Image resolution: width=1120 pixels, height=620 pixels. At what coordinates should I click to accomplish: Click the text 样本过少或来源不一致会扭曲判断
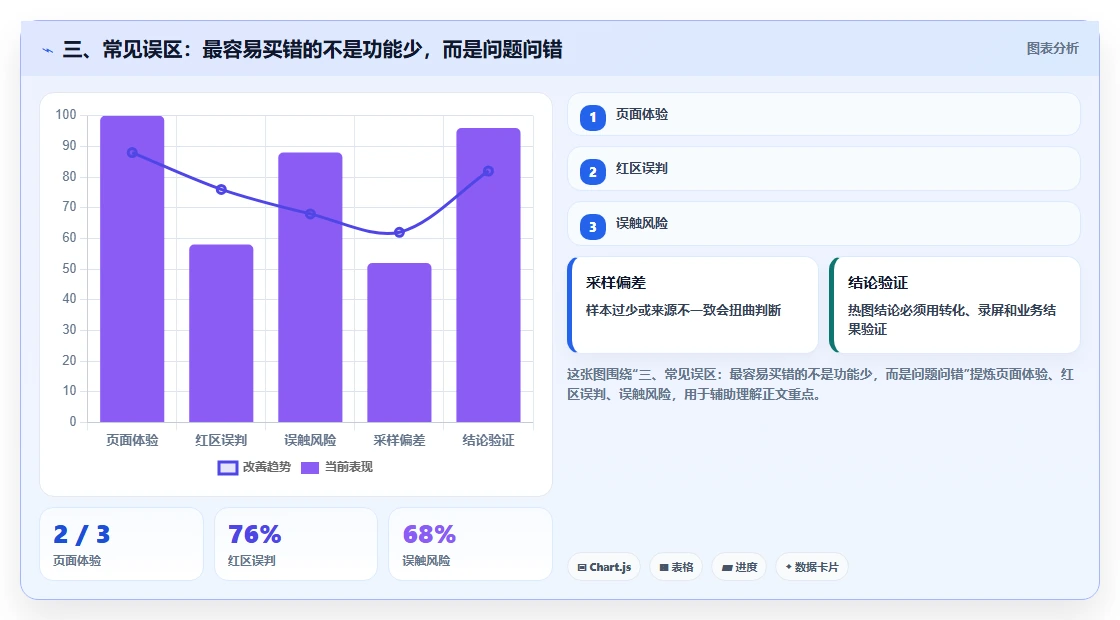point(684,311)
